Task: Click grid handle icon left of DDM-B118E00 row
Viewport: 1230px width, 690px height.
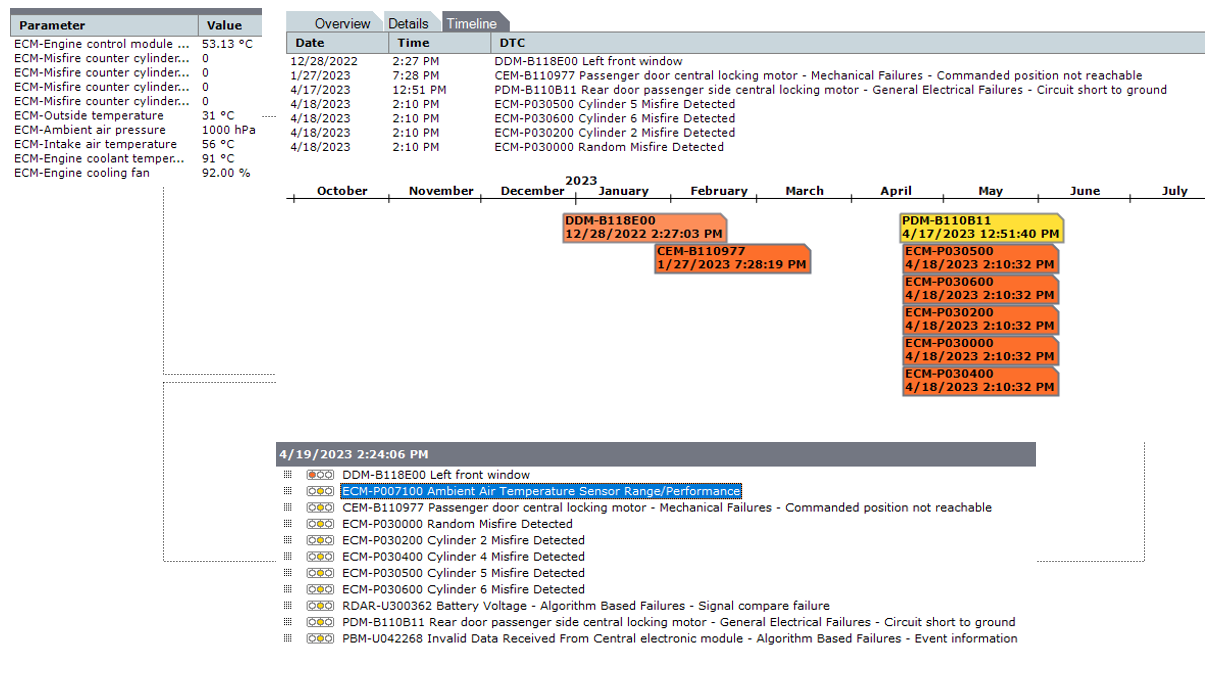Action: [288, 475]
